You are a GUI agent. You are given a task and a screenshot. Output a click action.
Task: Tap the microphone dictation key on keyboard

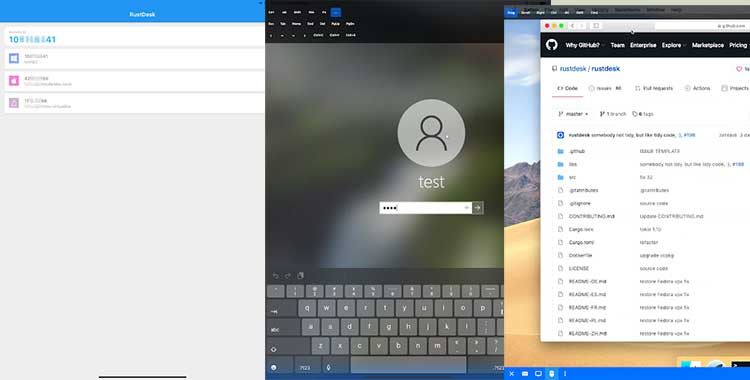pos(328,367)
